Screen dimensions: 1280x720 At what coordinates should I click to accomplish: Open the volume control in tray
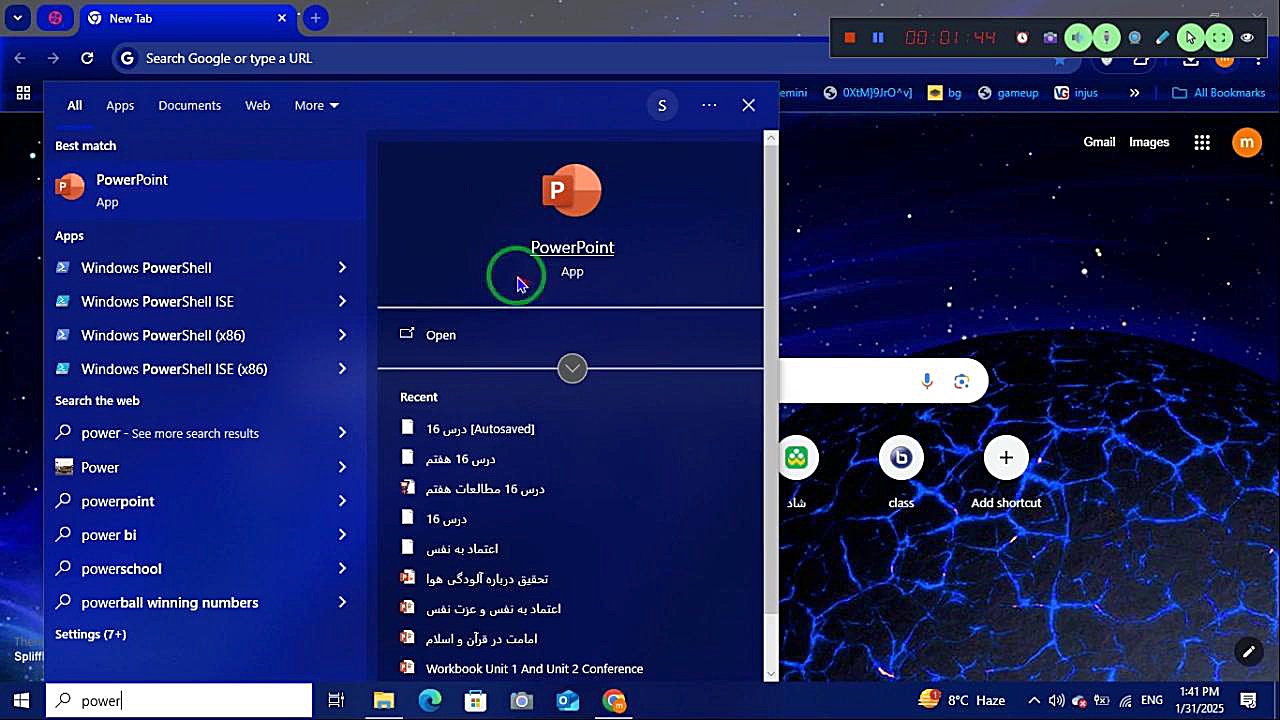click(1057, 701)
